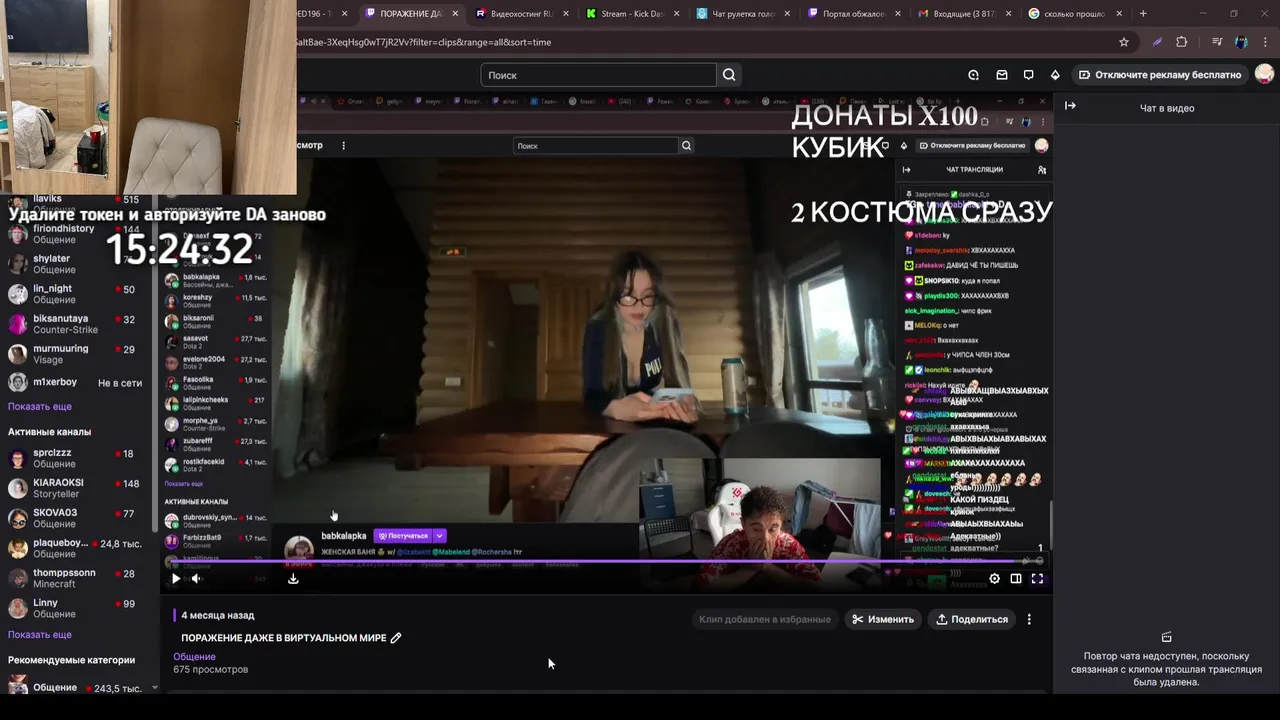The width and height of the screenshot is (1280, 720).
Task: Open the whispers speech bubble icon
Action: click(x=1028, y=75)
